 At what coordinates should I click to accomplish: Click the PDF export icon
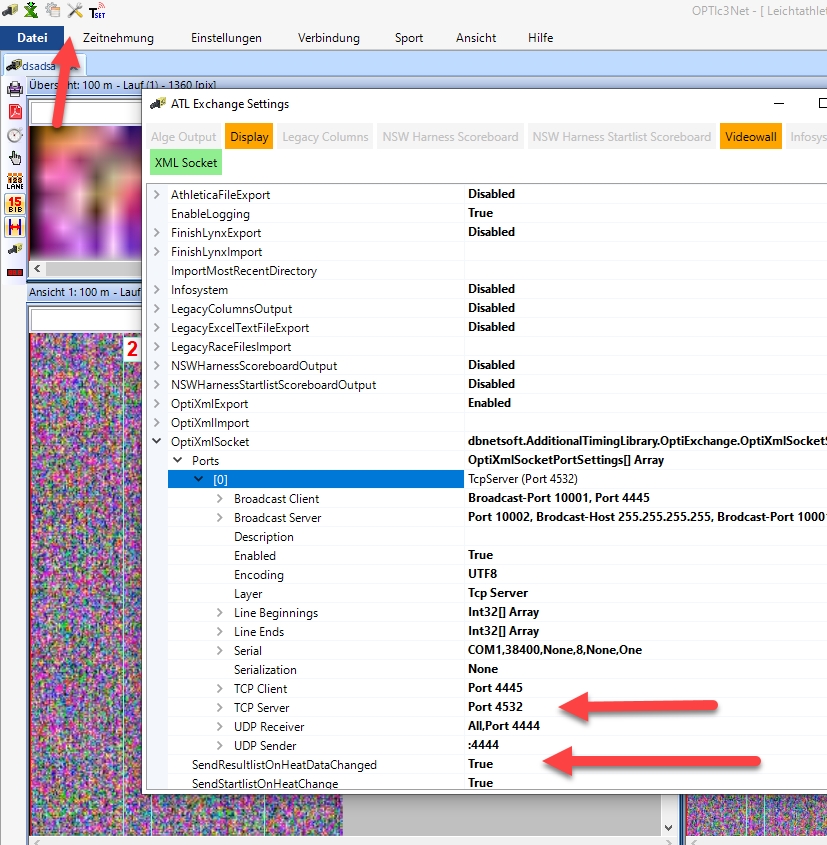coord(15,111)
